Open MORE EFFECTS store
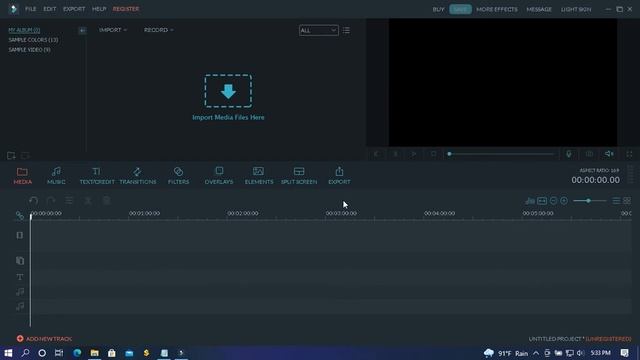 pyautogui.click(x=497, y=9)
